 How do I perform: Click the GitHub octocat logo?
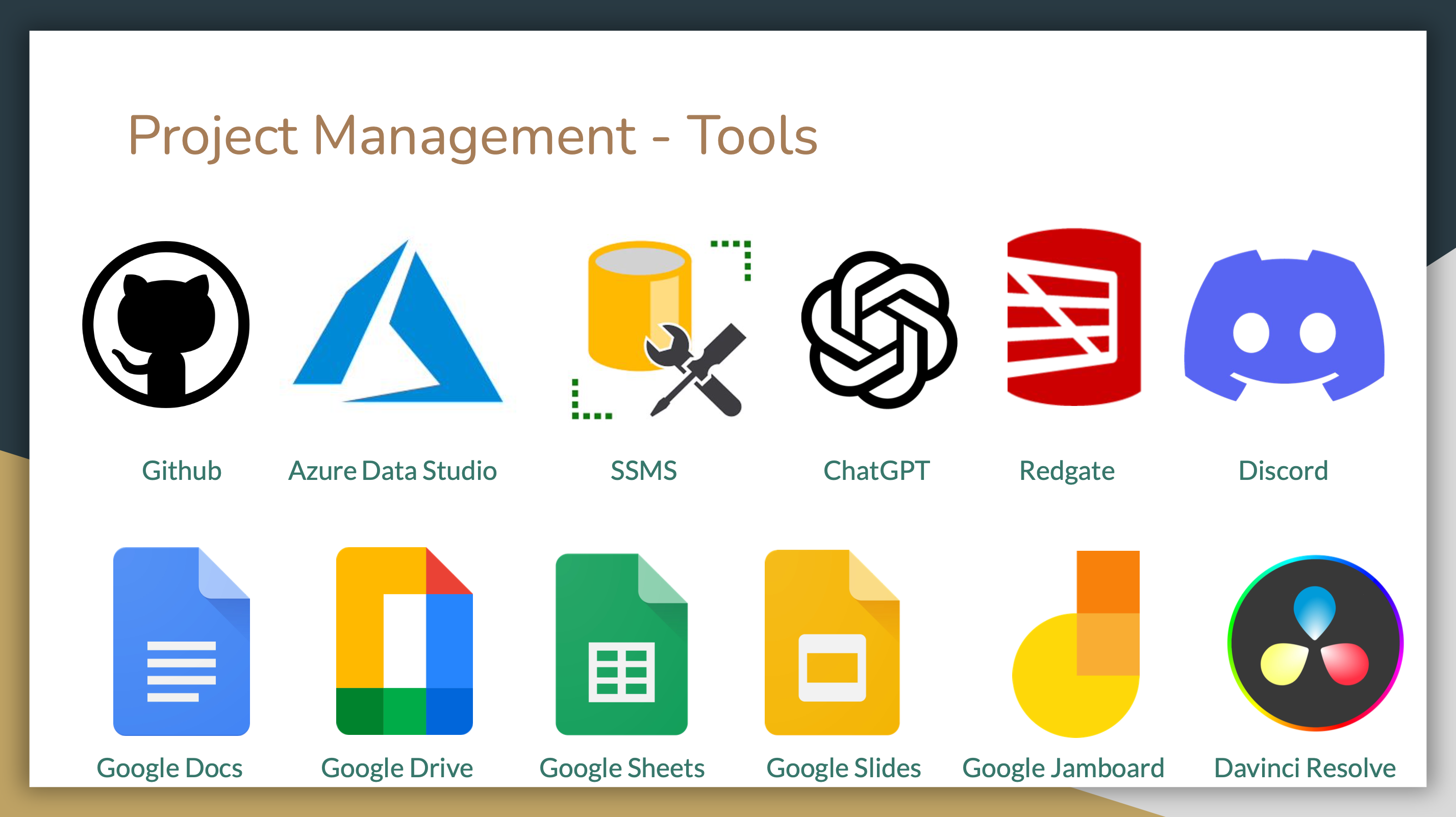click(166, 324)
